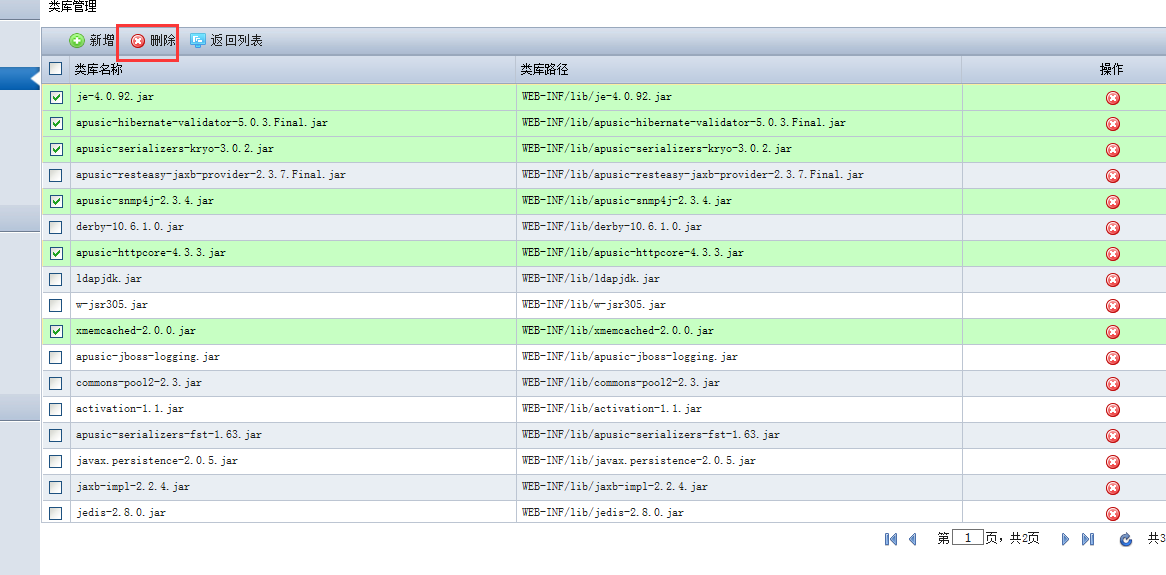1166x575 pixels.
Task: Delete jaxb-impl-2.2.4.jar via red icon
Action: [1112, 487]
